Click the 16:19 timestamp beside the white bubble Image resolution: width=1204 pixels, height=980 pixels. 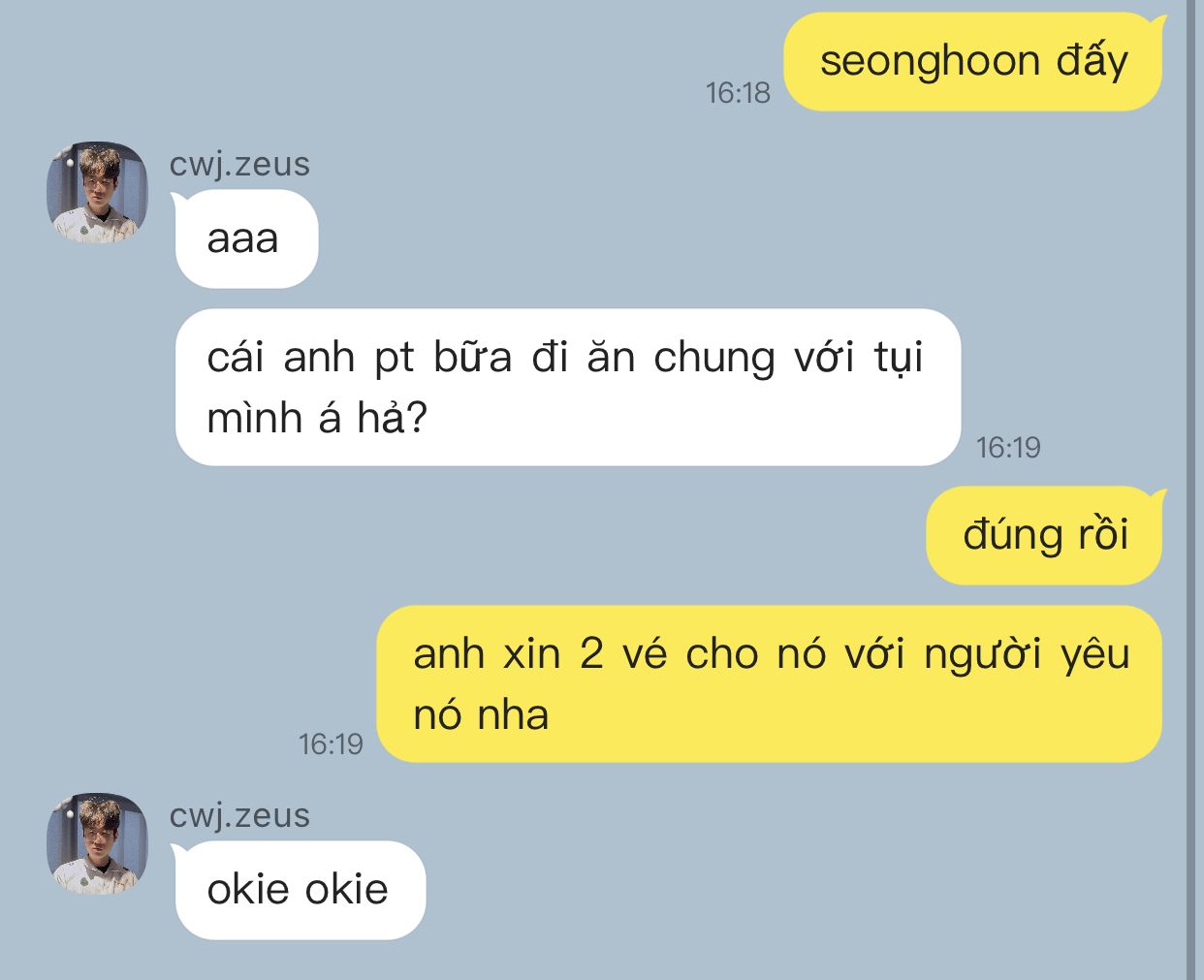coord(1008,447)
